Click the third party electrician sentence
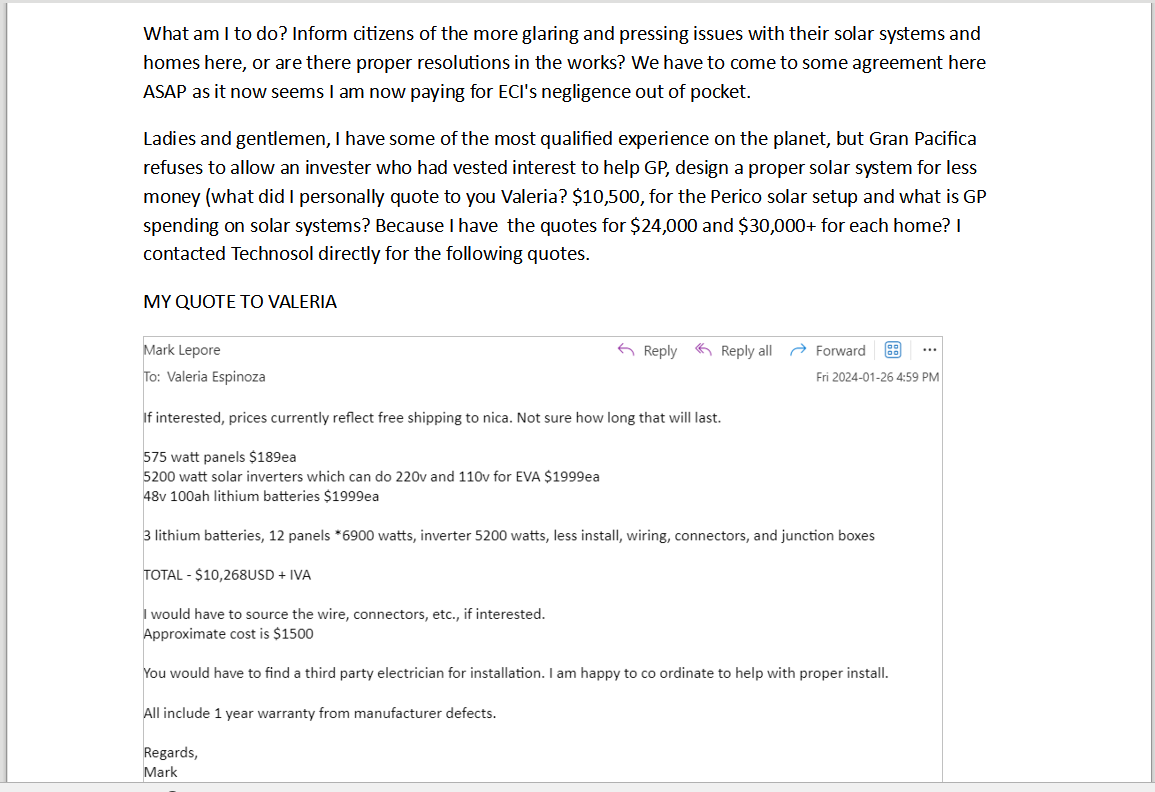 coord(515,673)
